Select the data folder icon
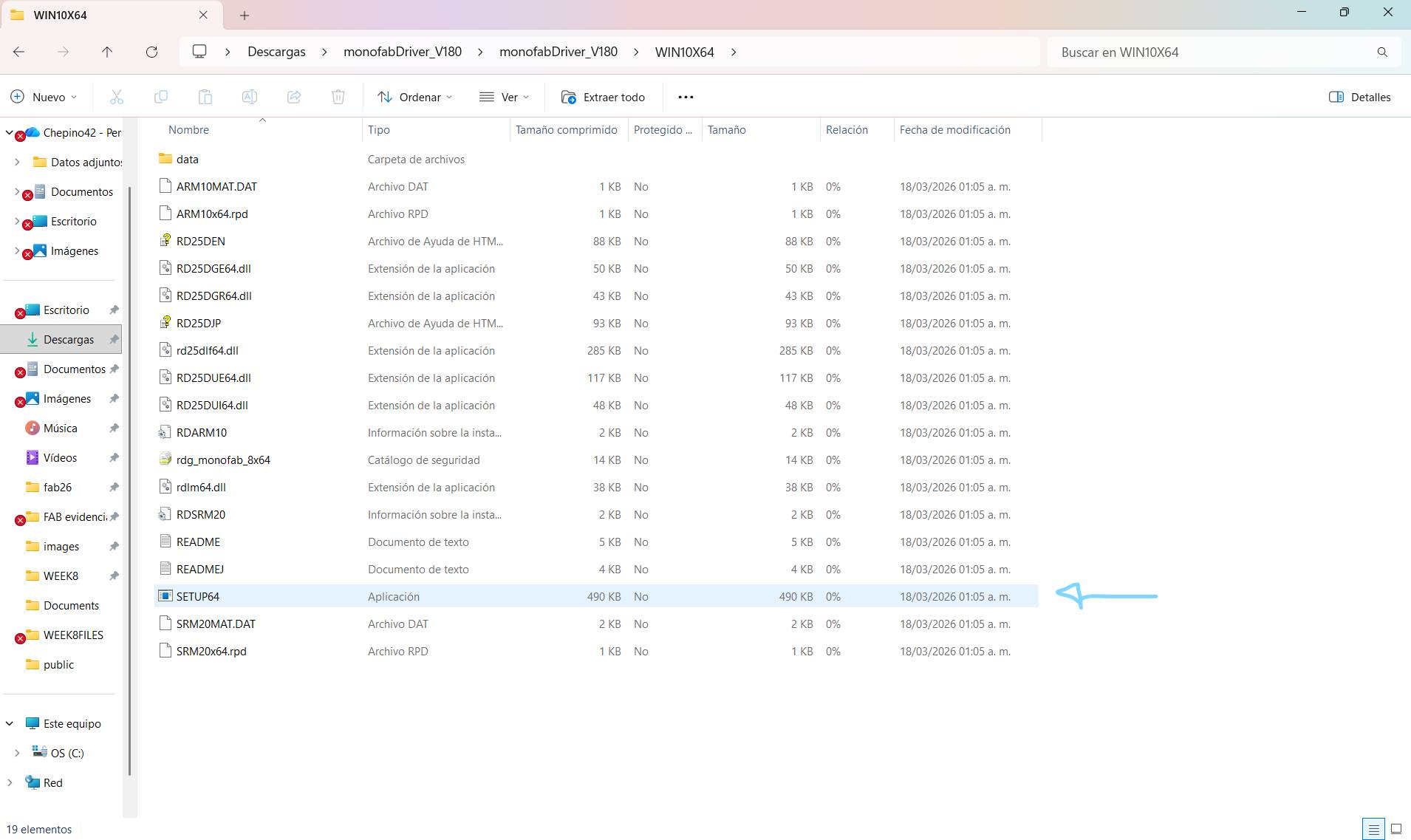The image size is (1411, 840). click(165, 159)
